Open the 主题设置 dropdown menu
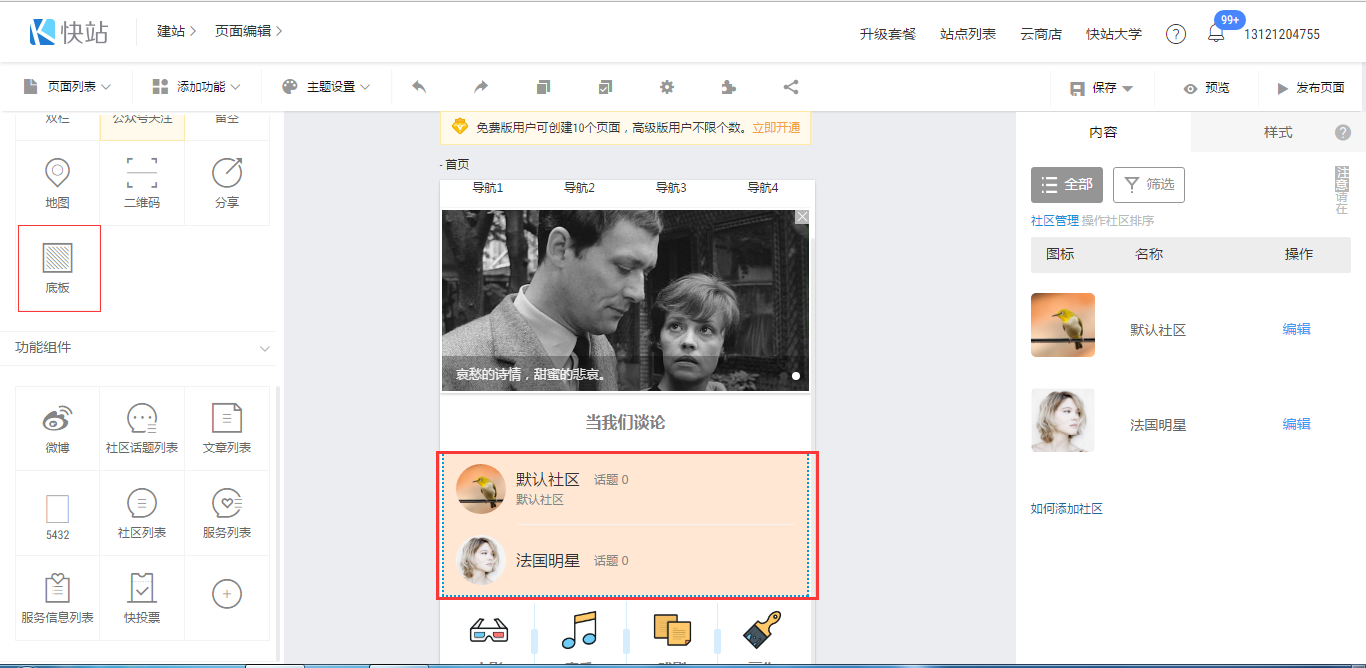Screen dimensions: 1366x668 326,87
